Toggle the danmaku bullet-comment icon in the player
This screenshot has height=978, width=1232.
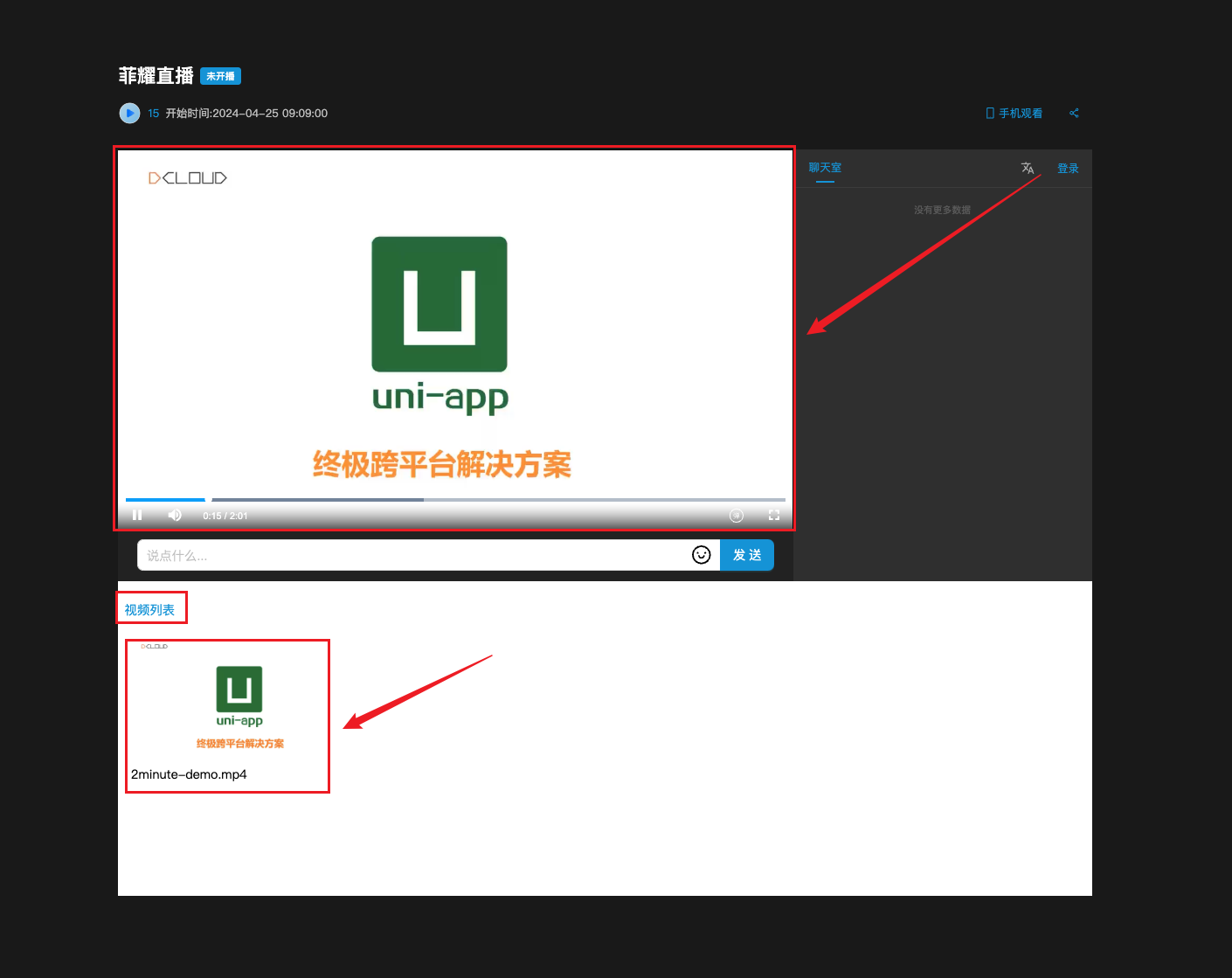coord(737,516)
